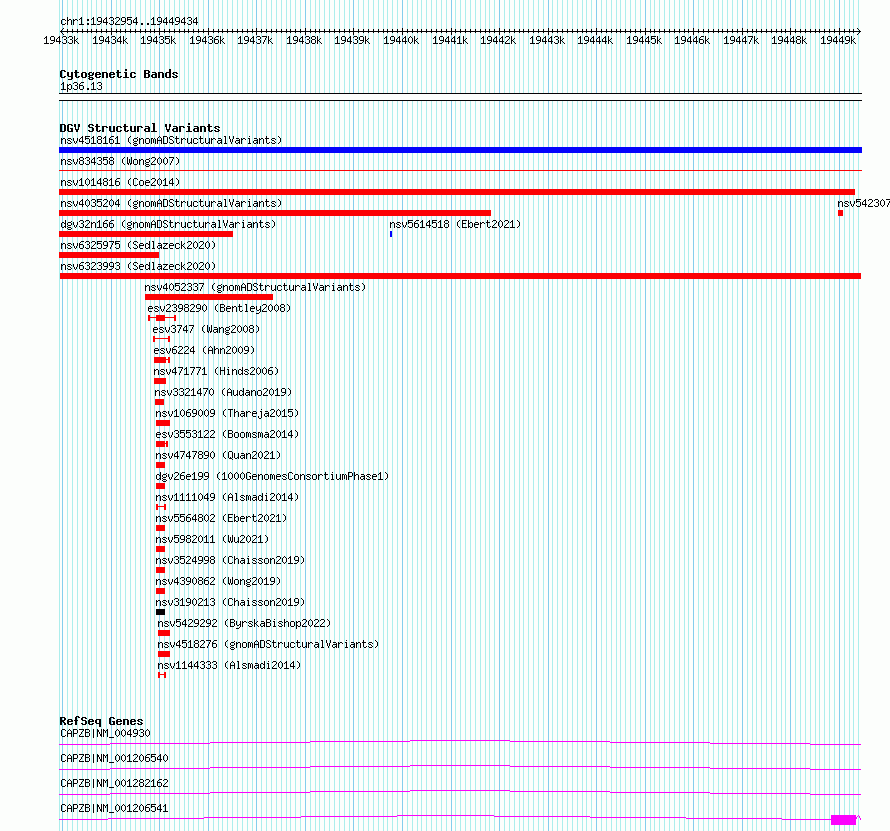Open nsv3524998 (Chaisson2019) variant label
Viewport: 890px width, 831px height.
[230, 560]
